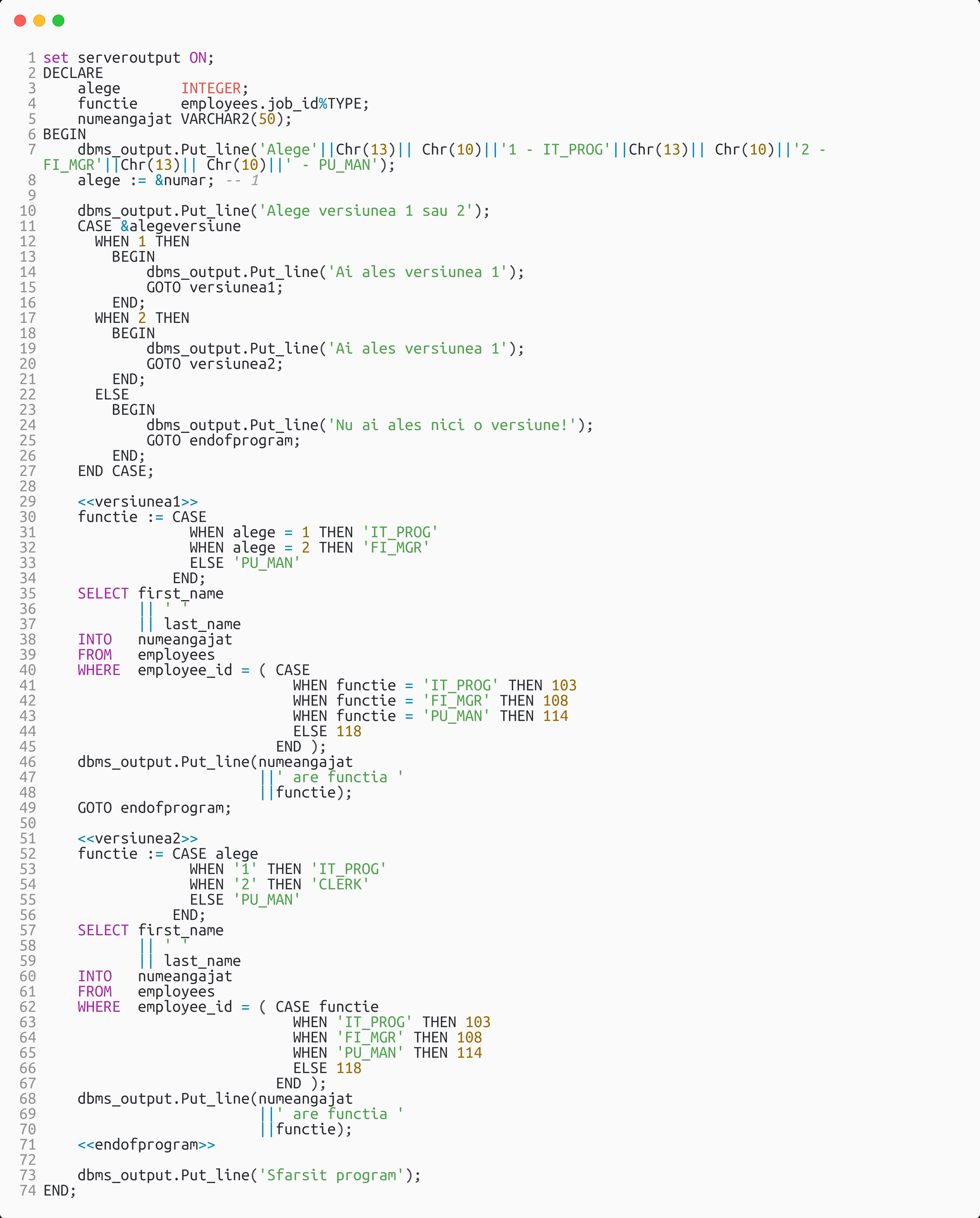The image size is (980, 1218).
Task: Click 'CASE alege' on line 52
Action: click(215, 854)
